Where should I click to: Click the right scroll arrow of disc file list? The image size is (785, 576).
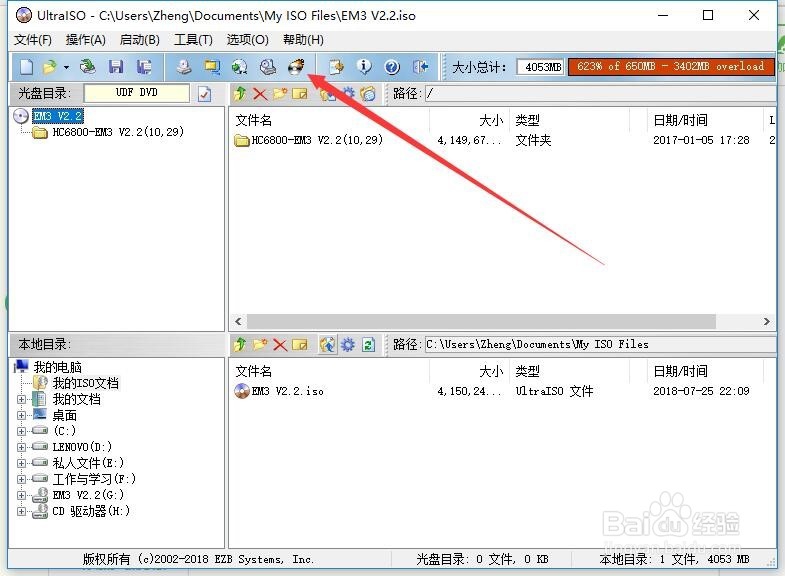click(766, 321)
